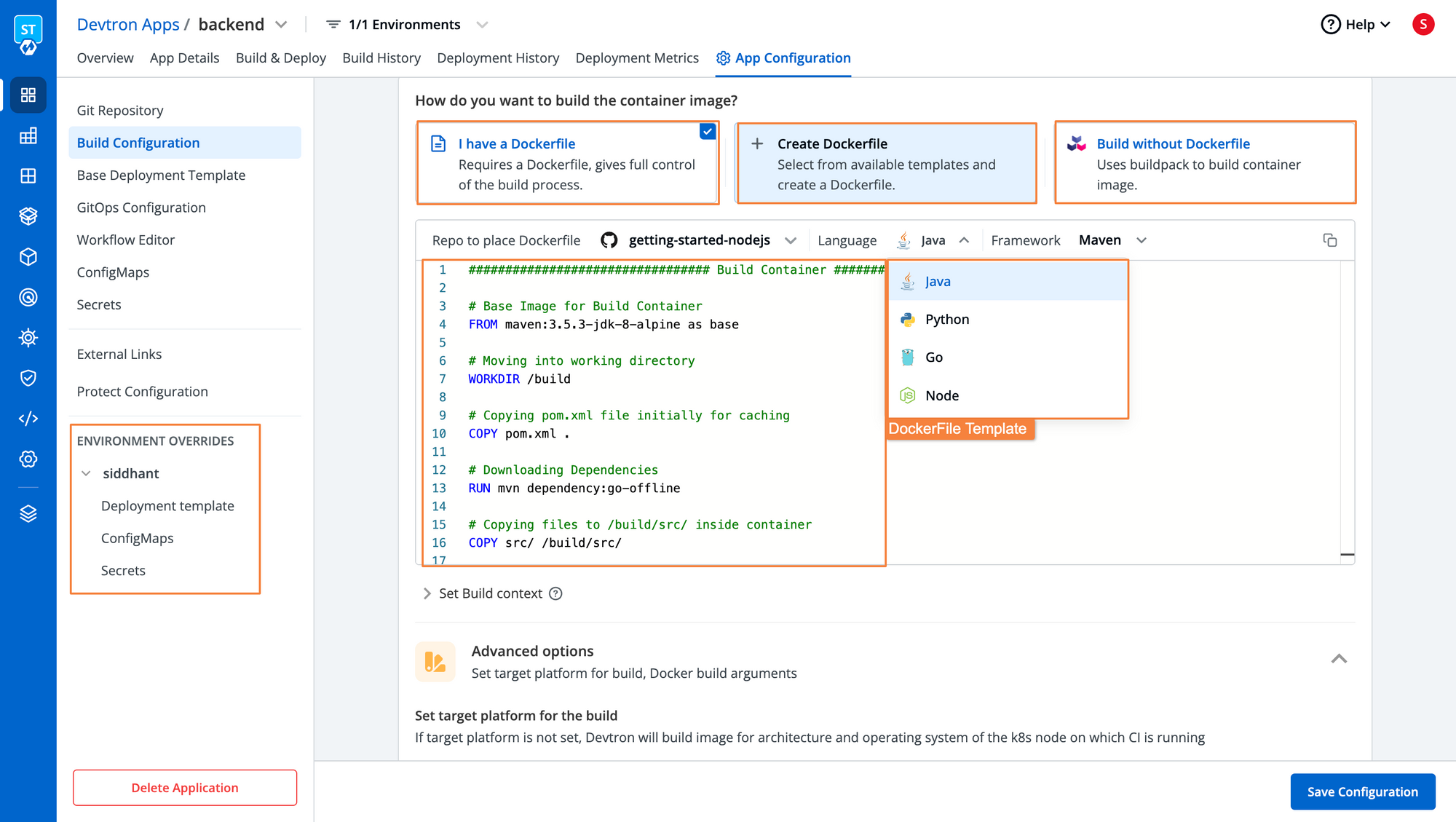Click the Dockerfile editor scrollbar

point(1347,412)
